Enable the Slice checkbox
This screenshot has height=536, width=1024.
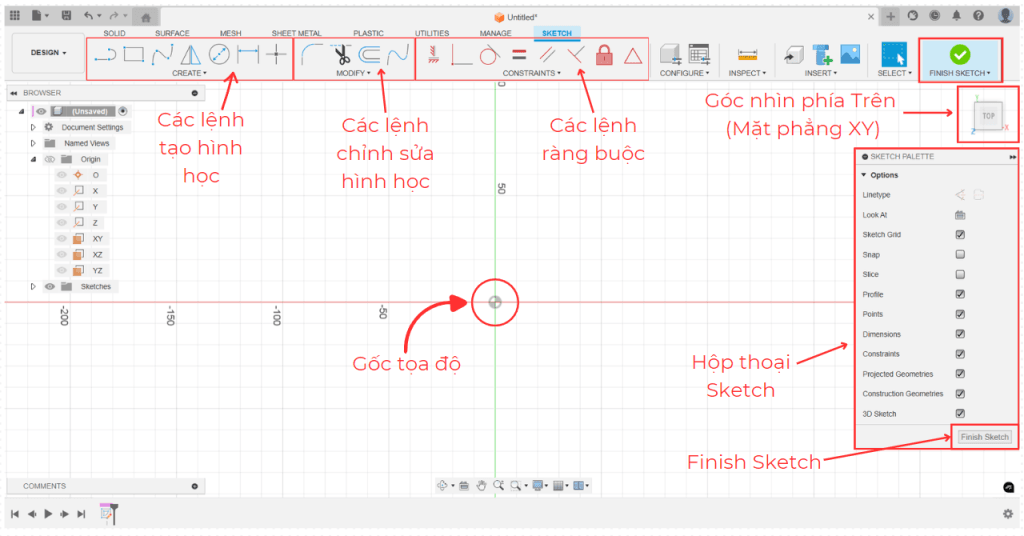point(960,275)
